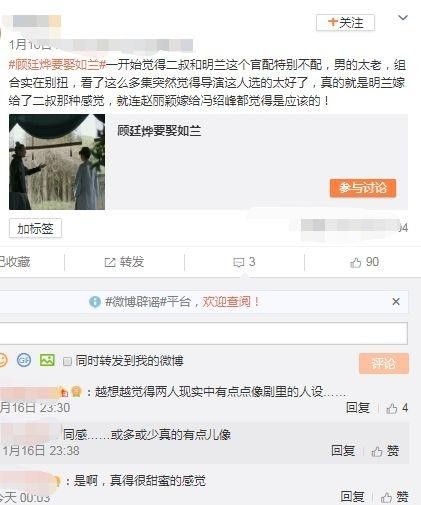Expand the post options chevron

point(403,18)
